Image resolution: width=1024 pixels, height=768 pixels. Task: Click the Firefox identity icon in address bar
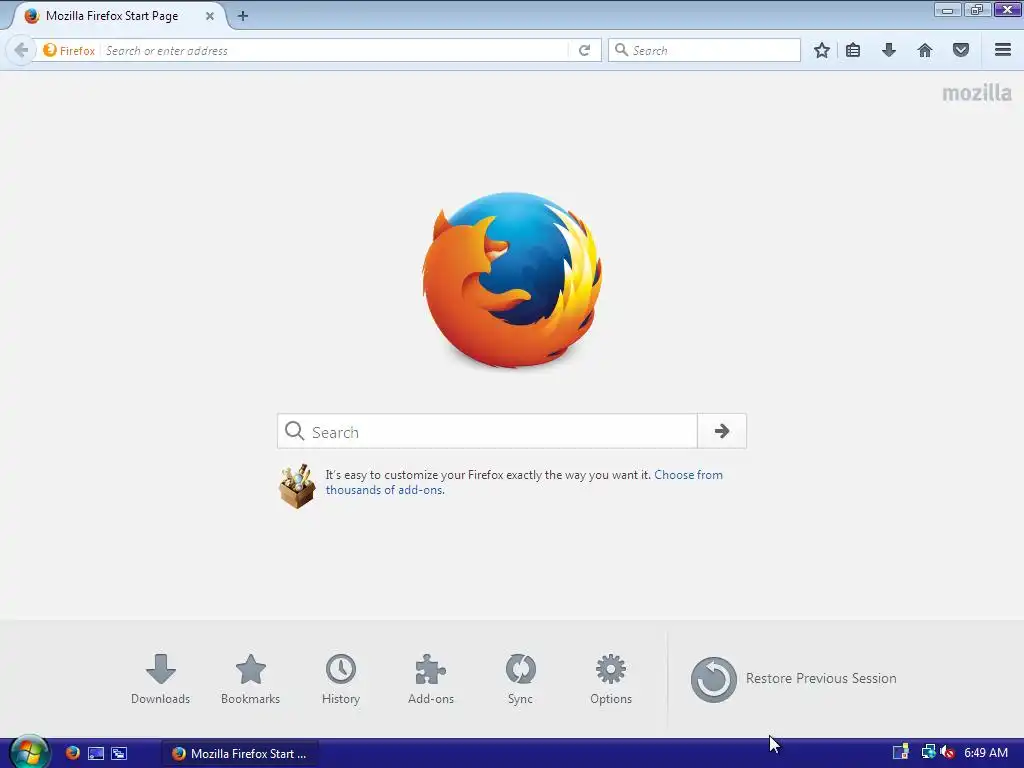coord(69,50)
